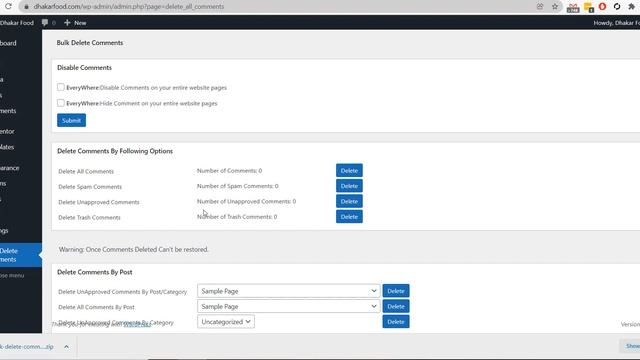The width and height of the screenshot is (640, 360).
Task: Delete button for Delete All Comments
Action: [x=349, y=171]
